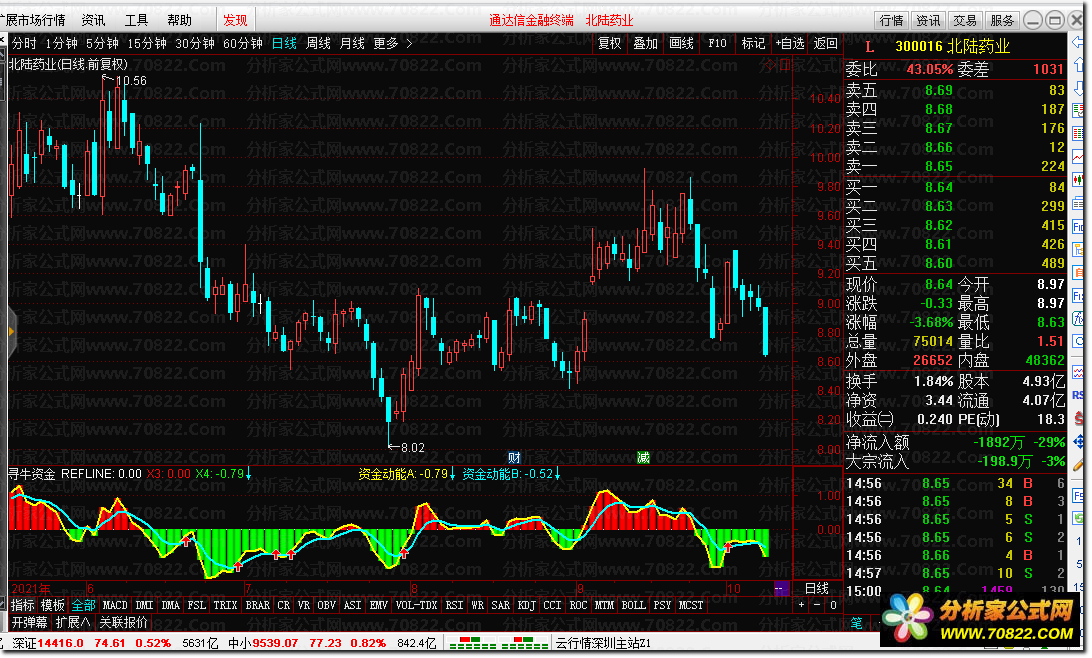Click 返回 to go back

pyautogui.click(x=825, y=43)
